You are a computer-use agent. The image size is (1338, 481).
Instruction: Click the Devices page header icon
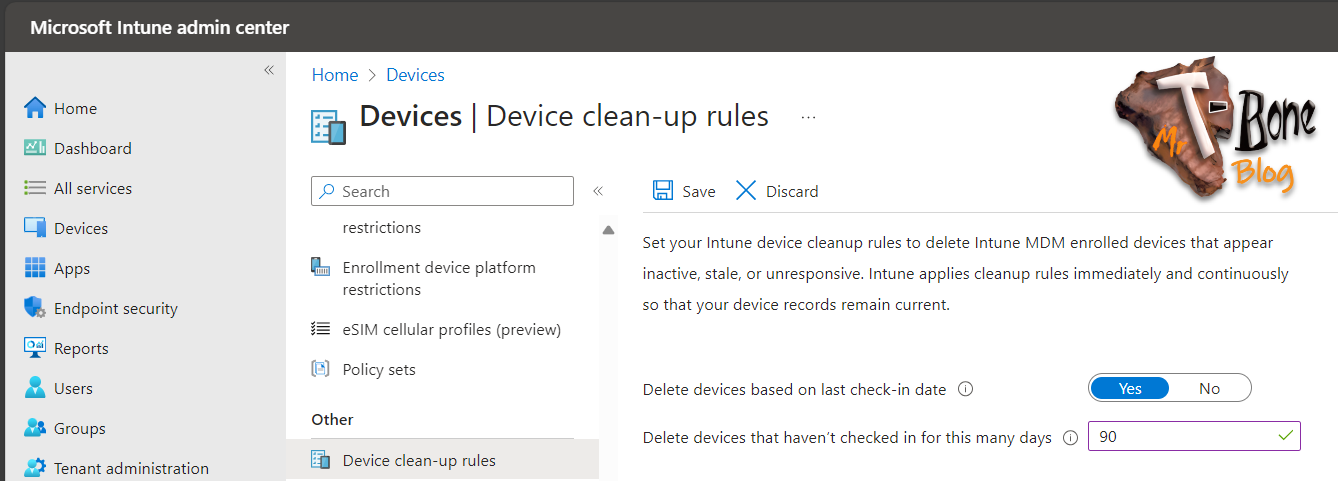click(329, 127)
